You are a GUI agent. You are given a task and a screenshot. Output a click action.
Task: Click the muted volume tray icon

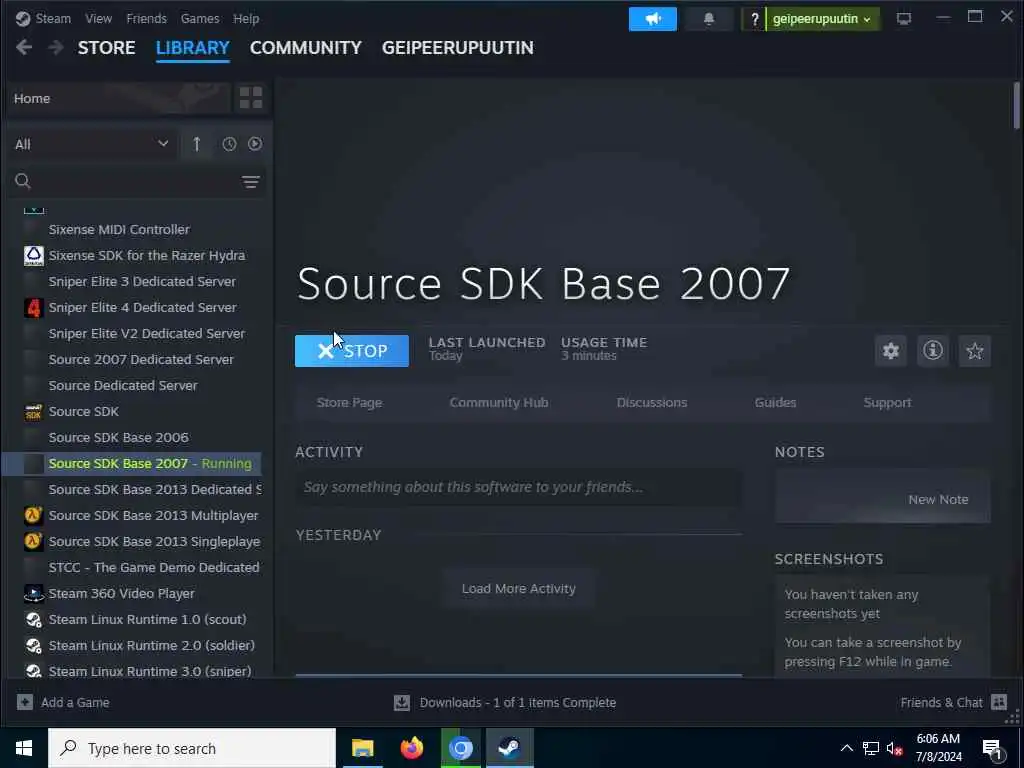click(895, 748)
